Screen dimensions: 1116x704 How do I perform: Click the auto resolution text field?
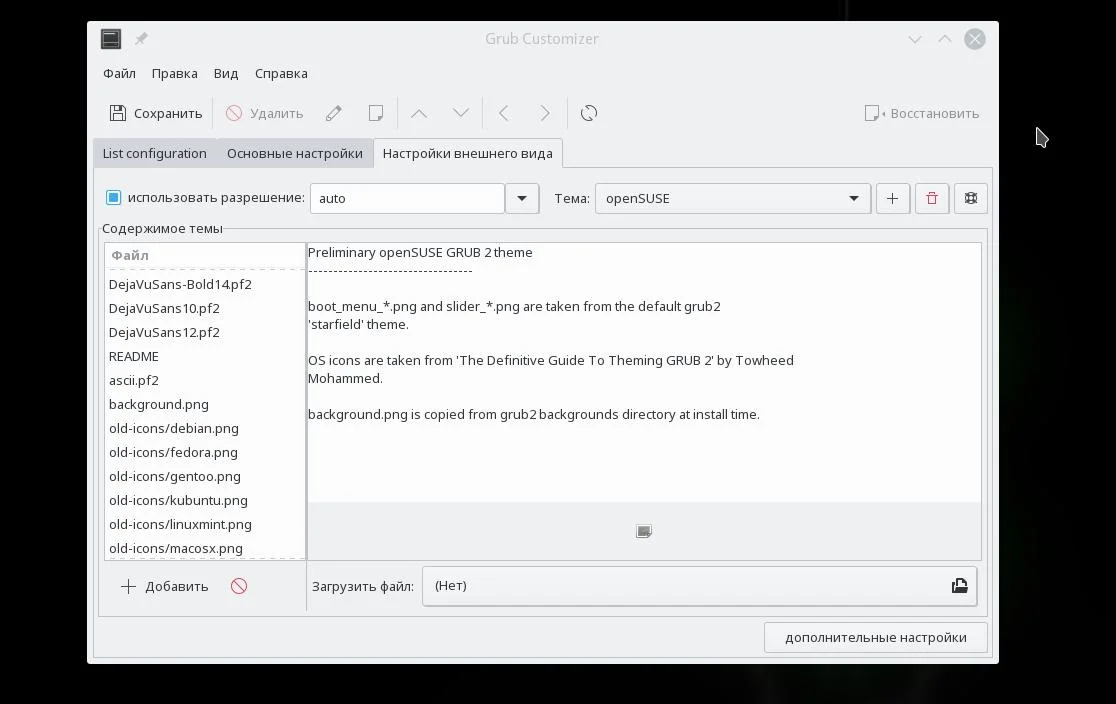click(407, 199)
